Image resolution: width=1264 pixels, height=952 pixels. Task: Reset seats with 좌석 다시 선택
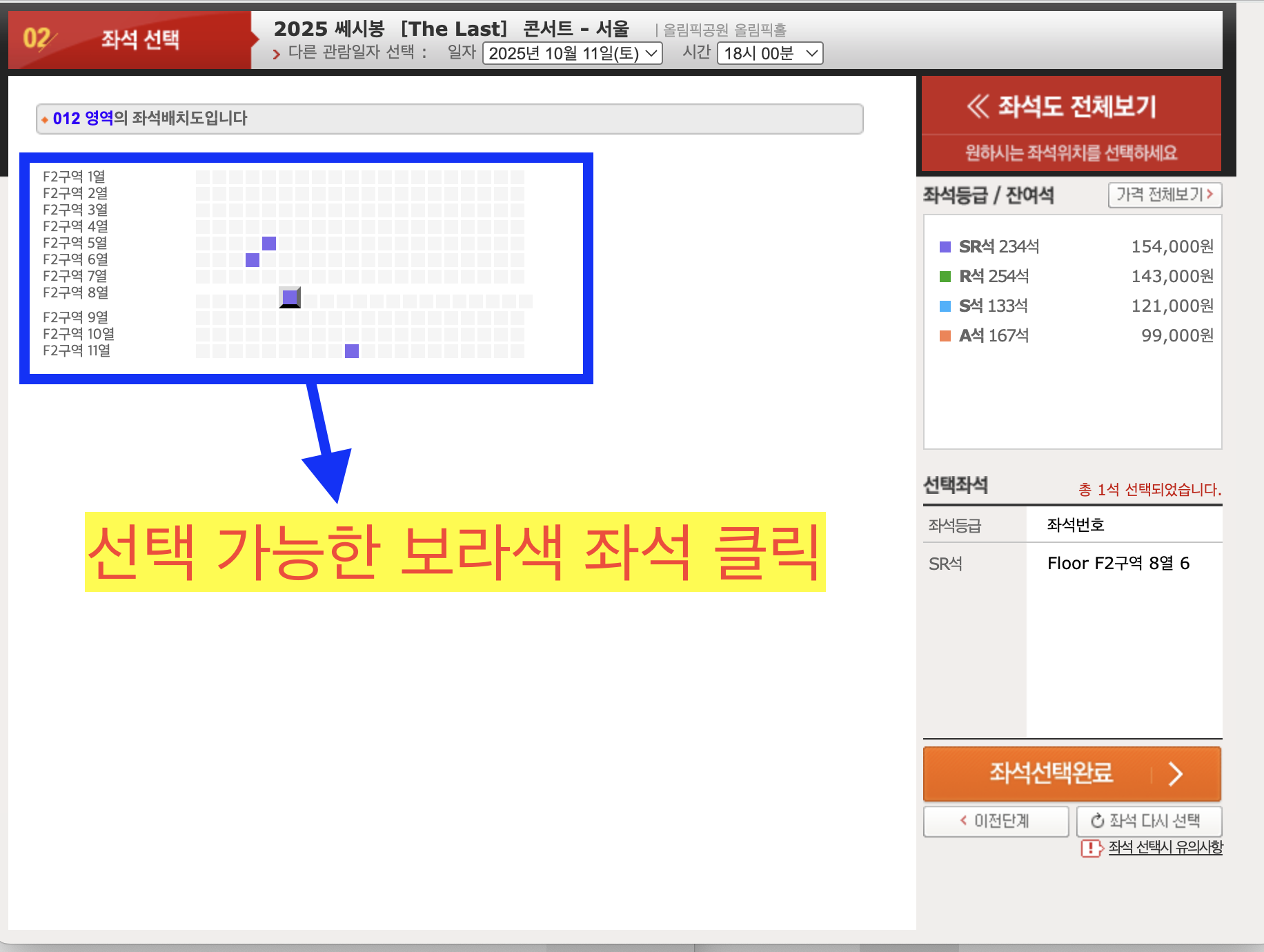(1149, 821)
